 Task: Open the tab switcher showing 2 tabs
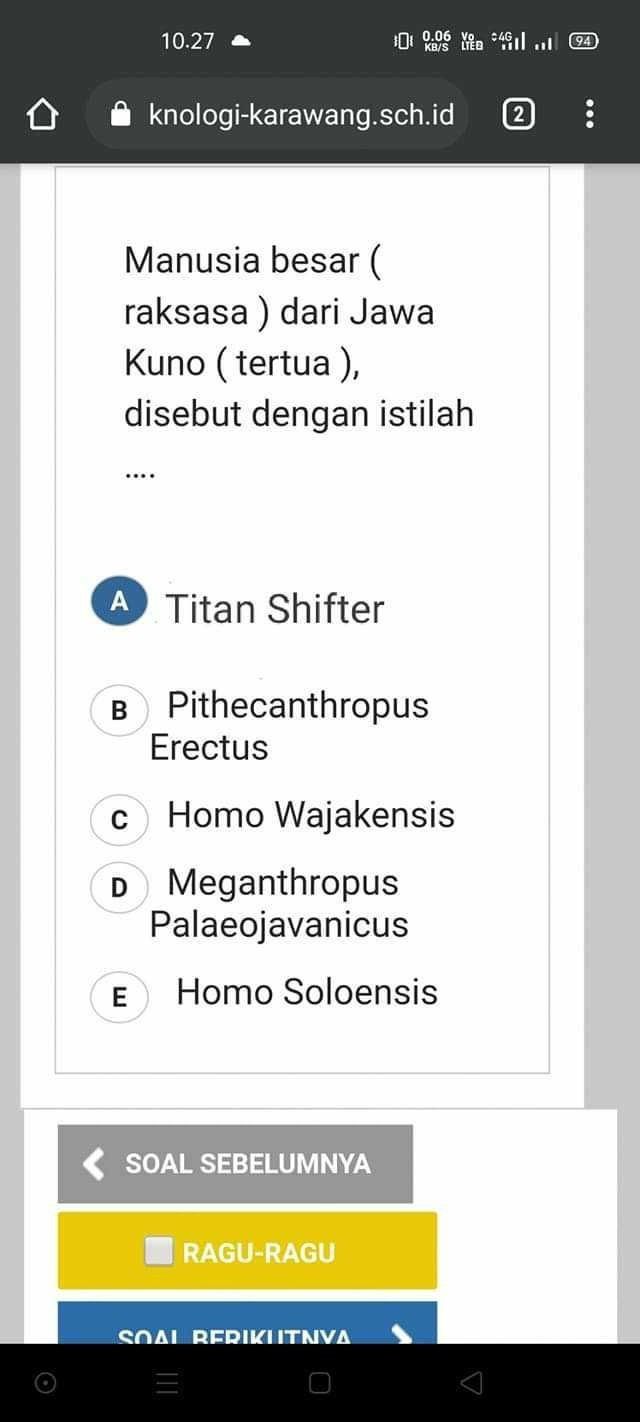pyautogui.click(x=517, y=115)
